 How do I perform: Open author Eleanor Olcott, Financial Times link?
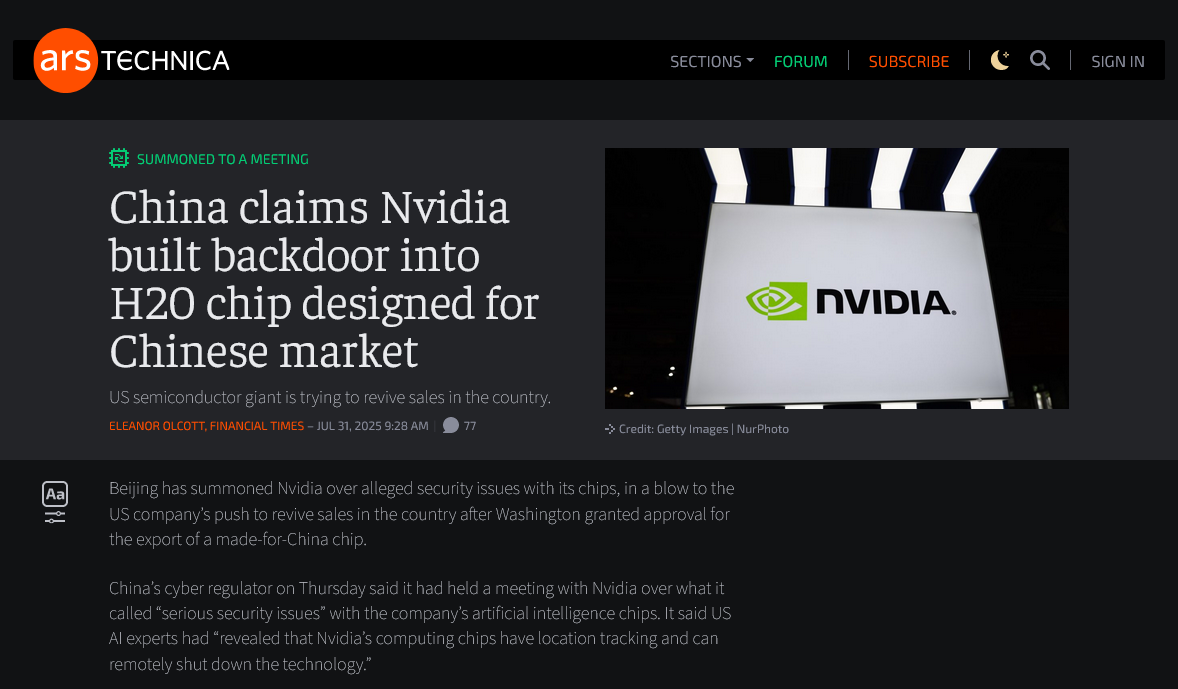(207, 426)
